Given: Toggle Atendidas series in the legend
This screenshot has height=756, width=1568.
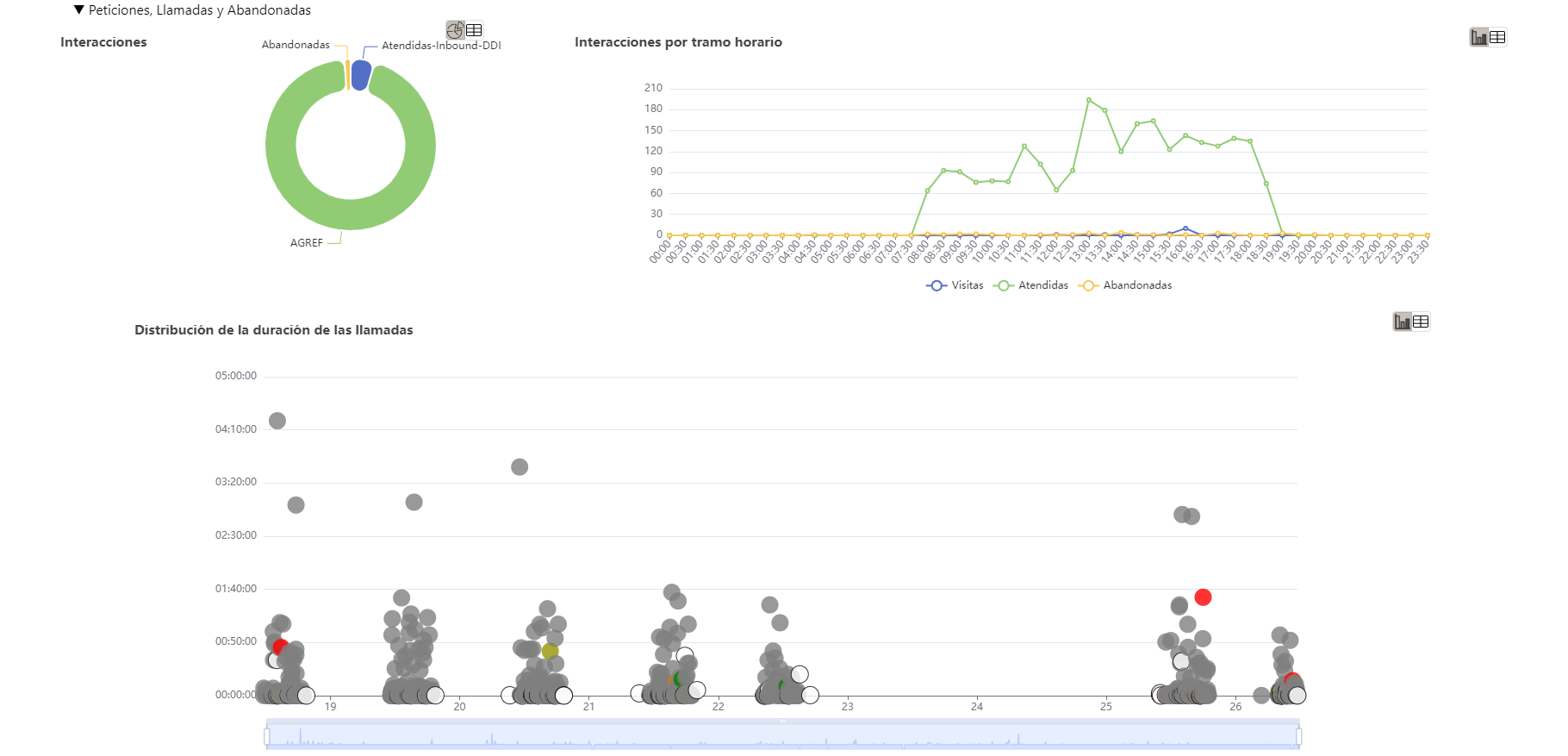Looking at the screenshot, I should point(1031,285).
